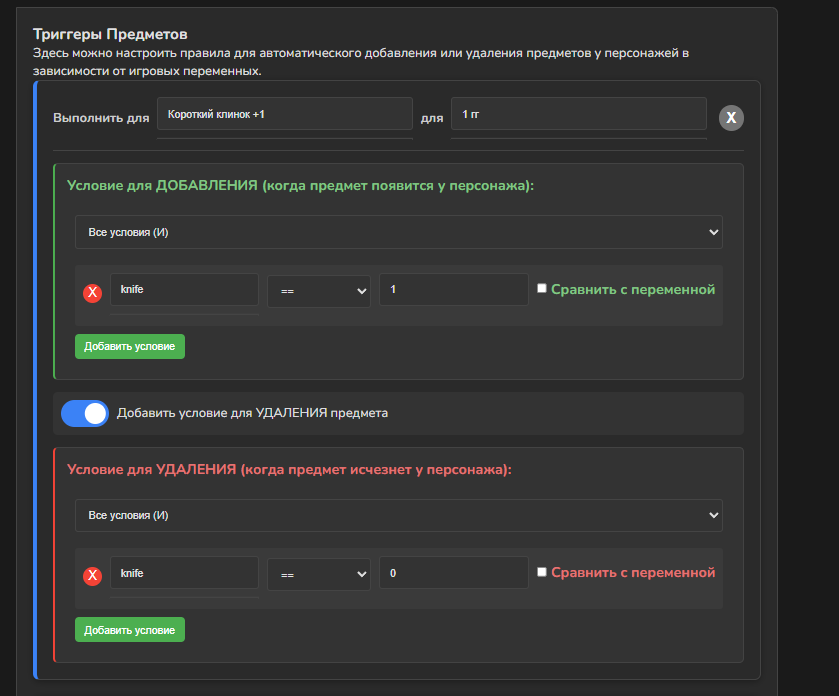Open Все условия (И) dropdown in УДАЛЕНИЯ section
Screen dimensions: 839x696
click(398, 515)
